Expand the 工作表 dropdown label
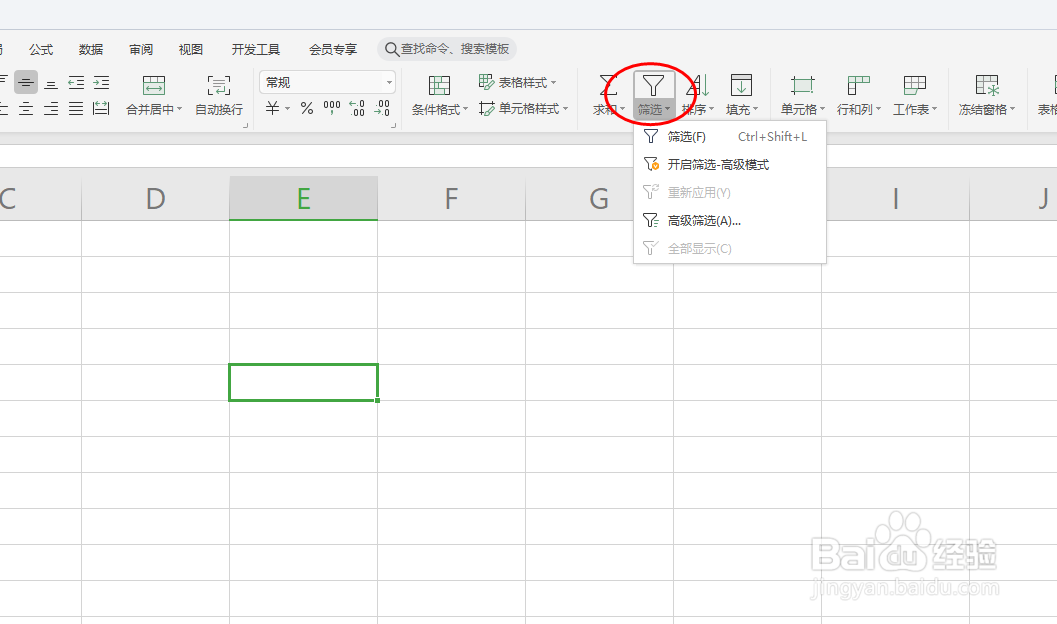 click(x=915, y=109)
